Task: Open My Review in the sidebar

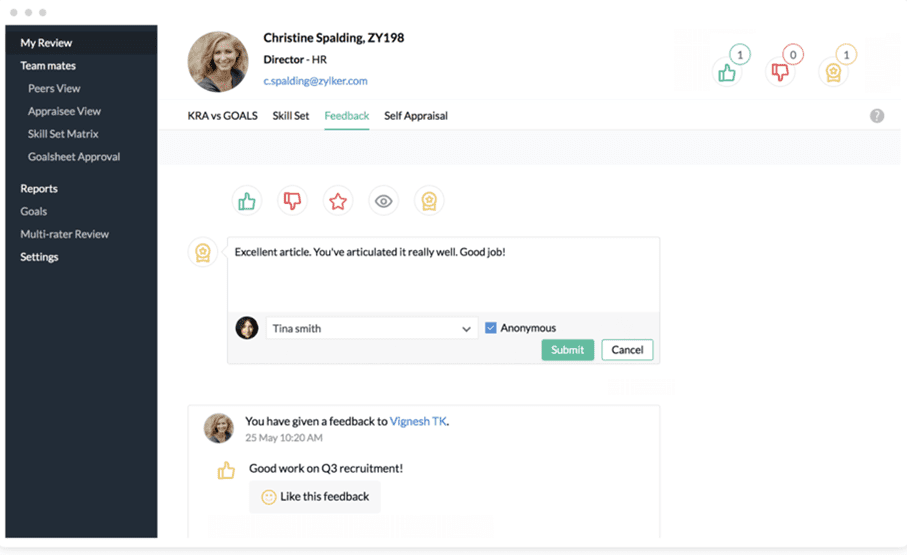Action: click(81, 43)
